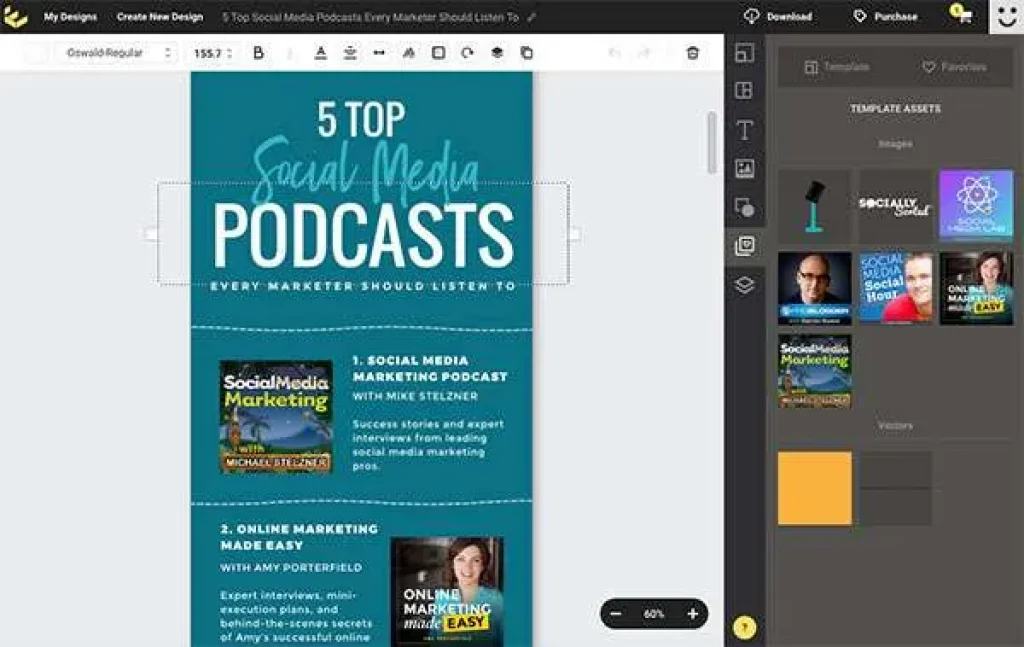
Task: Open the layer order icon in toolbar
Action: pyautogui.click(x=497, y=53)
